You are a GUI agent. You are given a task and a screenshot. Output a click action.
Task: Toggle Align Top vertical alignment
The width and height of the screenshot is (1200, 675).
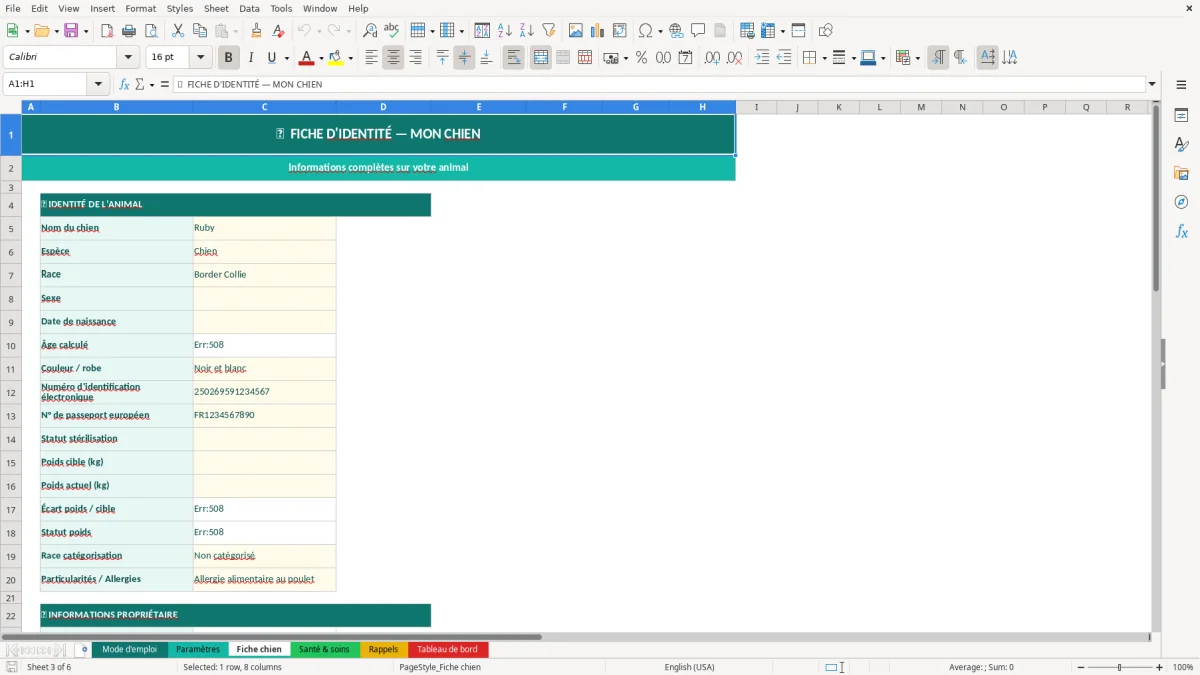point(442,58)
